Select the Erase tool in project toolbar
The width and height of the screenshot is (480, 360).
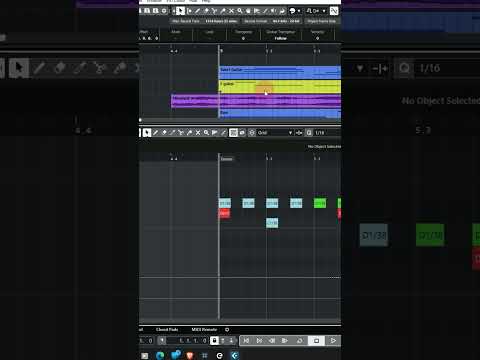pos(206,11)
